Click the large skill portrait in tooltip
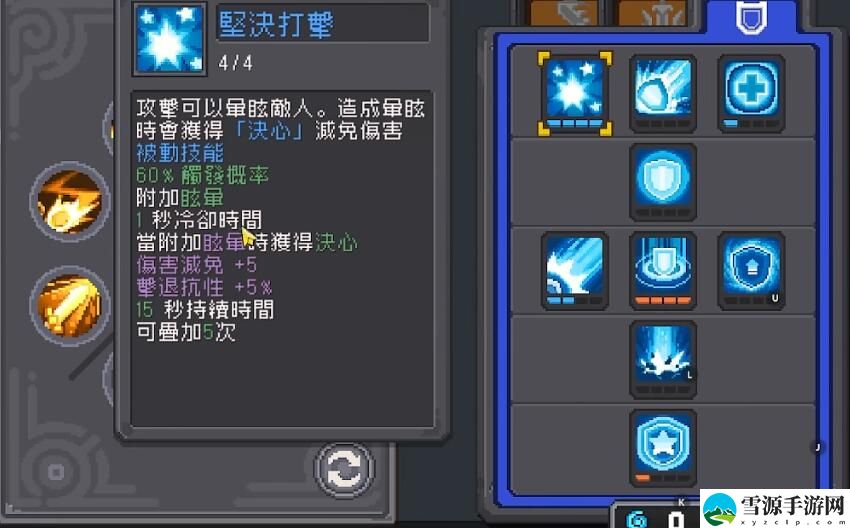 click(170, 39)
